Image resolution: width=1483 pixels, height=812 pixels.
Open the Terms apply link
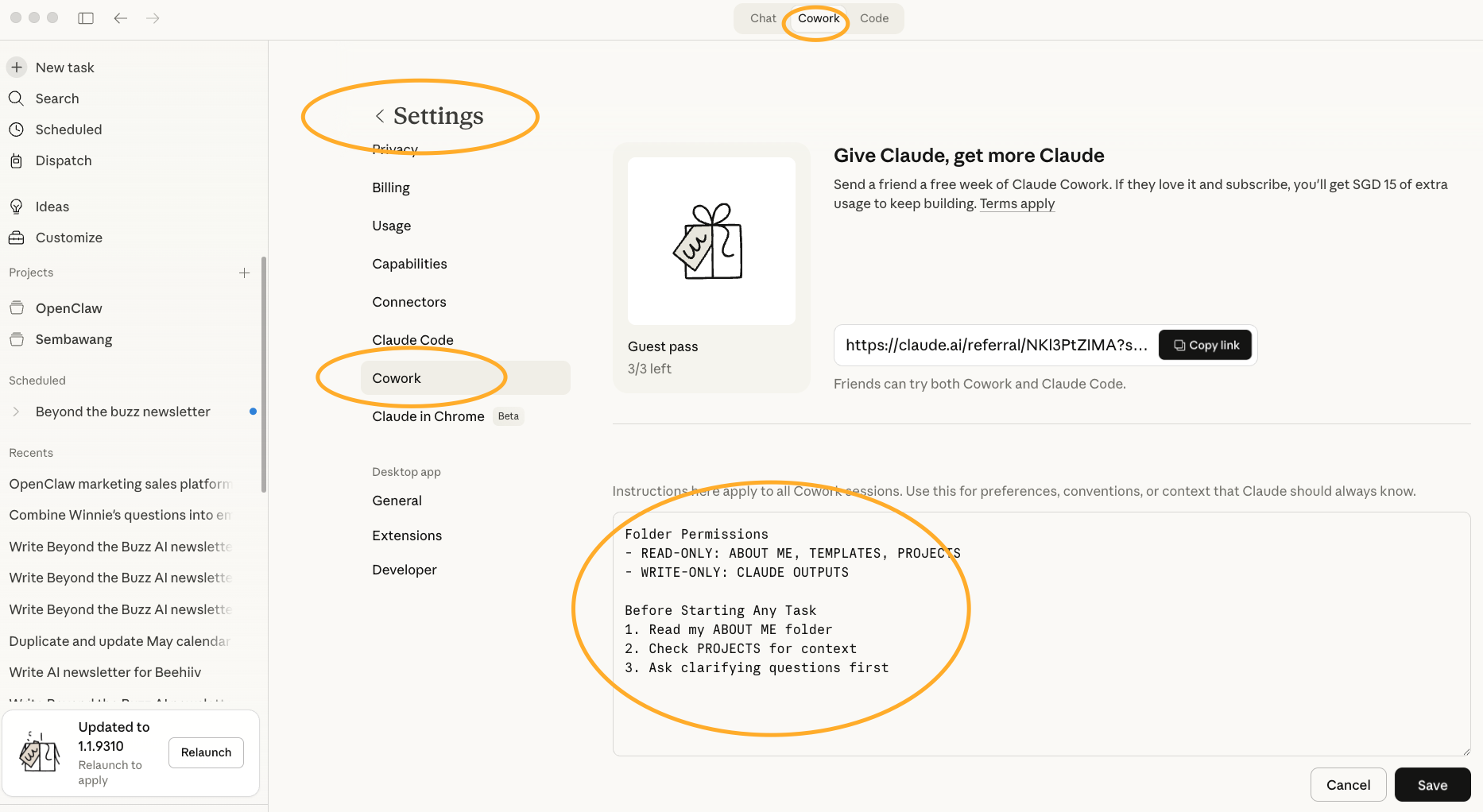pyautogui.click(x=1016, y=203)
